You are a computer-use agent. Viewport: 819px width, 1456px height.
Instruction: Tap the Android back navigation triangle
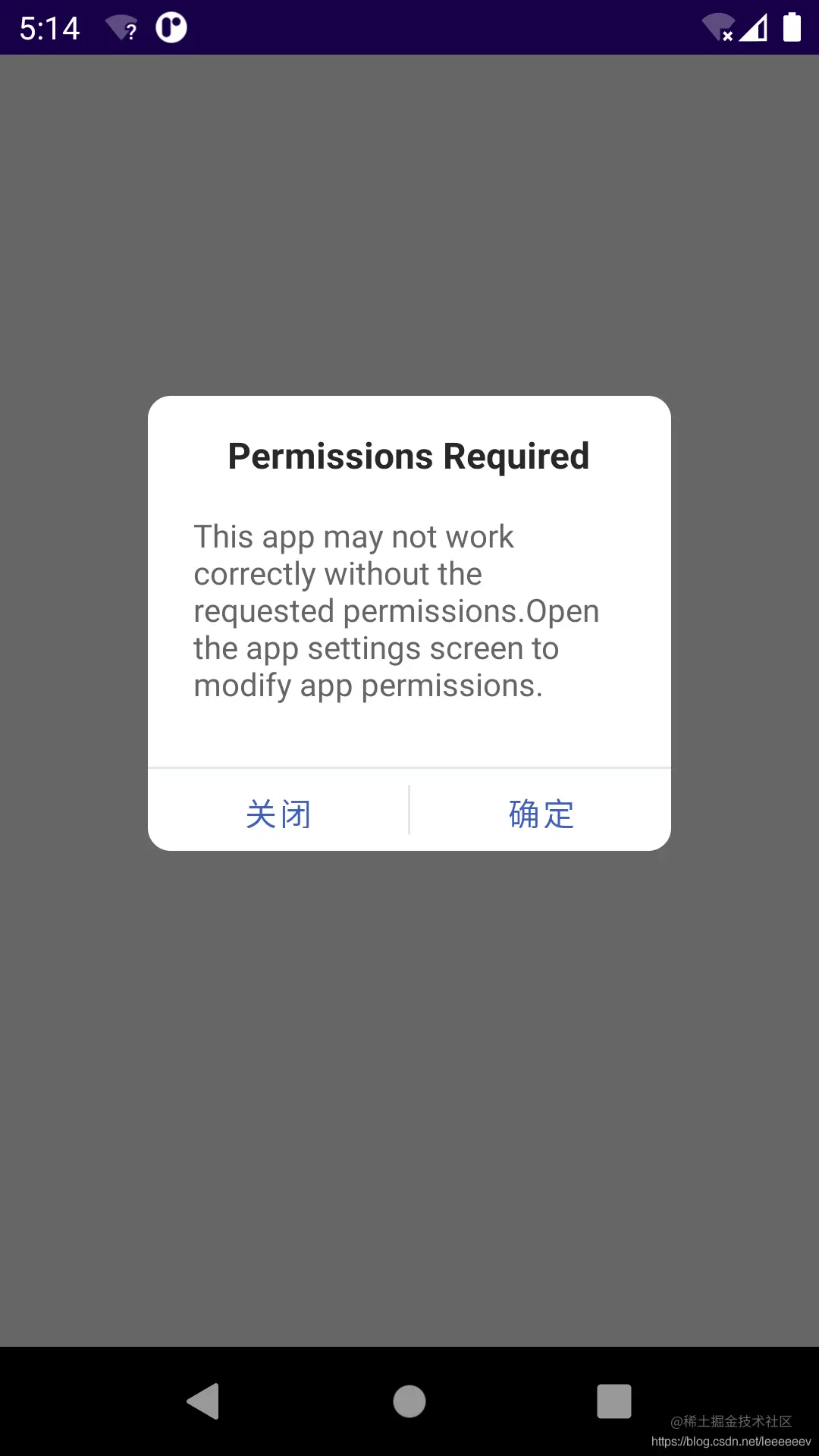[203, 1401]
